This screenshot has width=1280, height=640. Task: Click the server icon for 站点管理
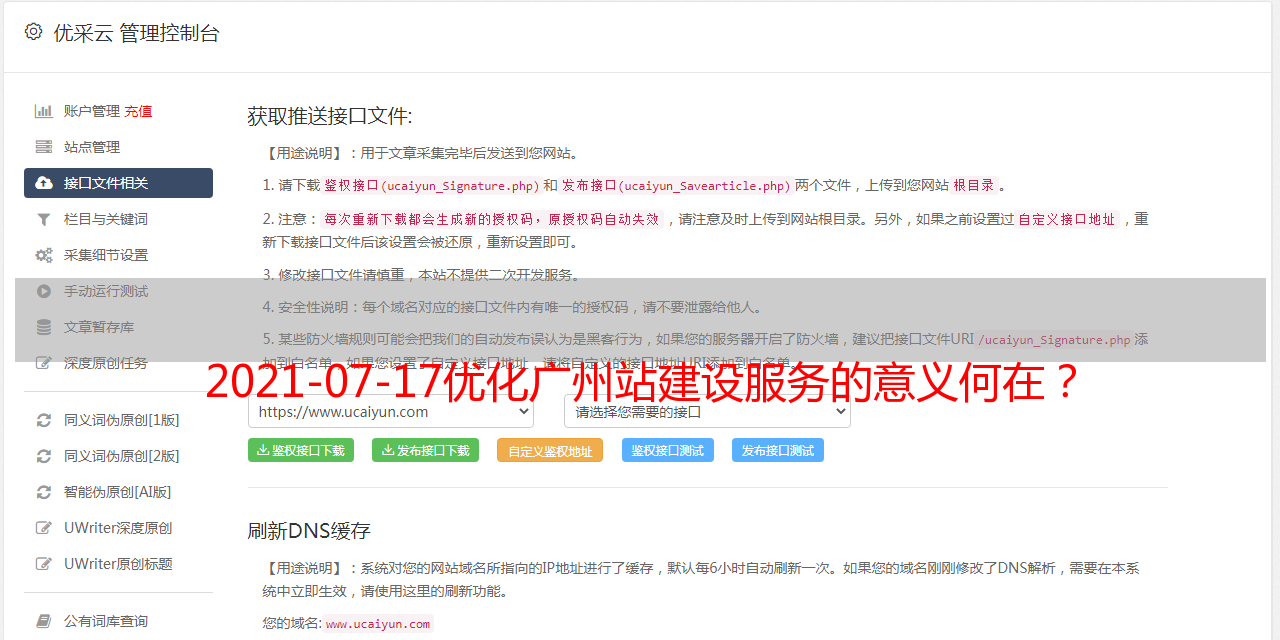[x=44, y=147]
